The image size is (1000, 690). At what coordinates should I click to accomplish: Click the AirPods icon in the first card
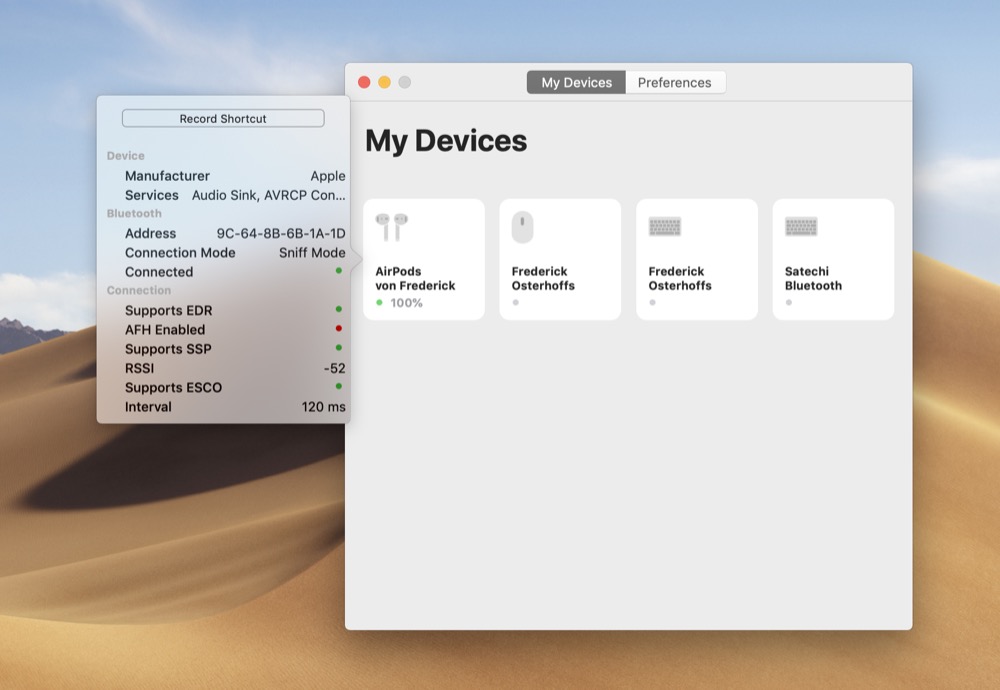click(391, 227)
